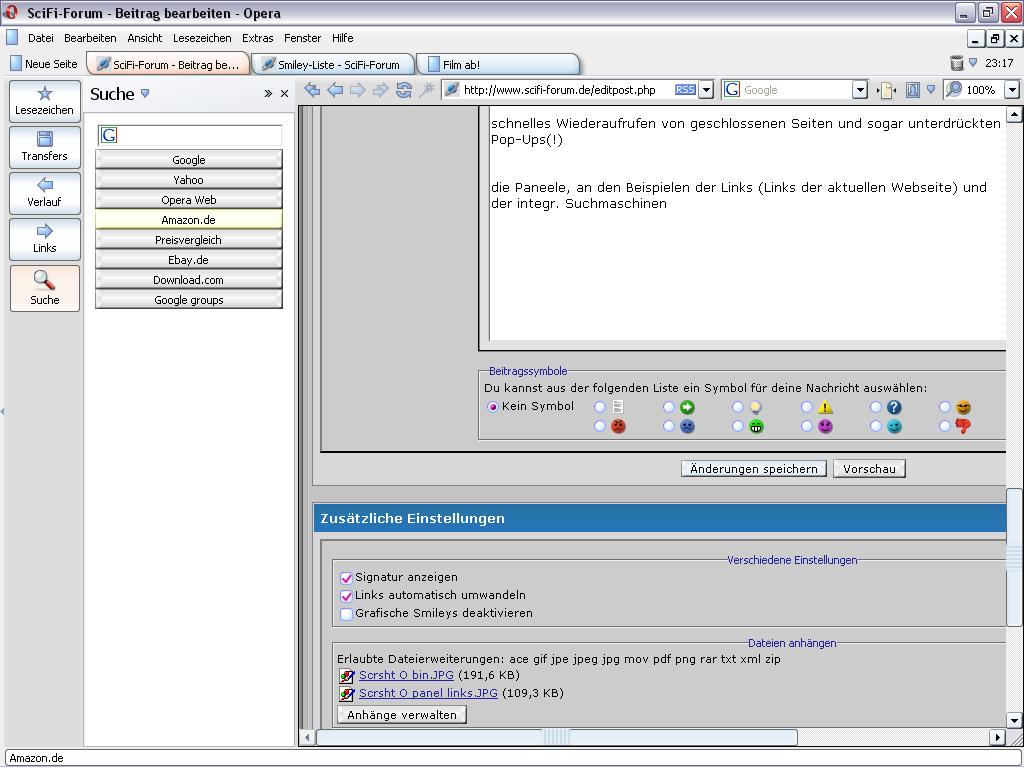Click the RSS feed icon in address bar

685,90
